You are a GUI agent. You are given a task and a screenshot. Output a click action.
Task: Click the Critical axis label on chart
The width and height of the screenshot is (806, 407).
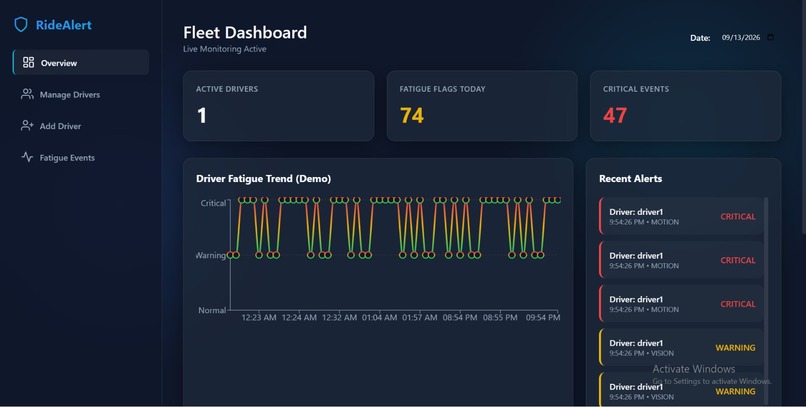(x=213, y=203)
